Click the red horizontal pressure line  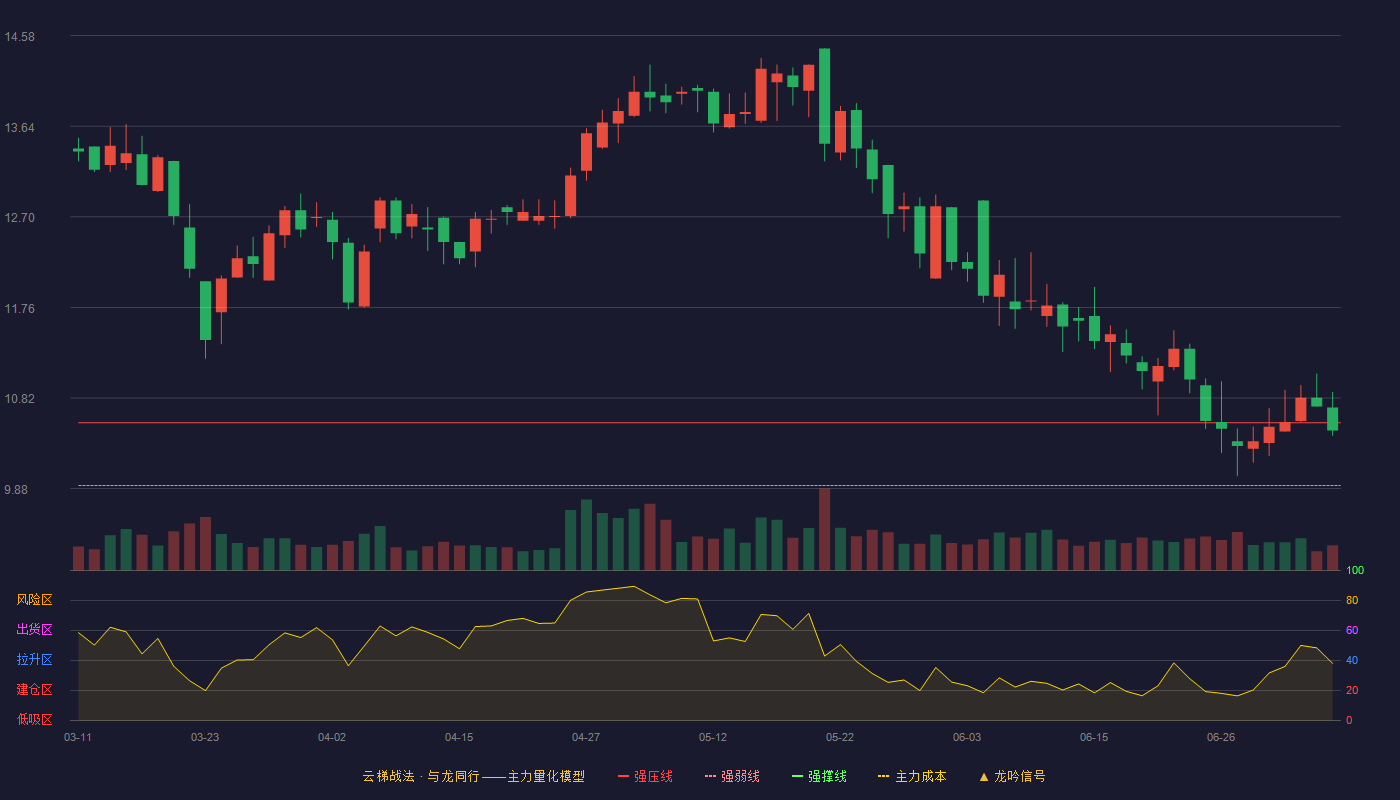click(x=709, y=423)
